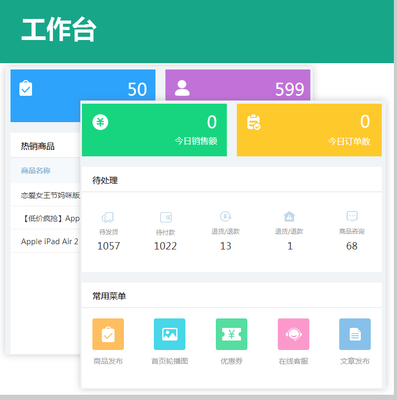Screen dimensions: 397x400
Task: Click the 在线客服 menu label
Action: coord(293,361)
